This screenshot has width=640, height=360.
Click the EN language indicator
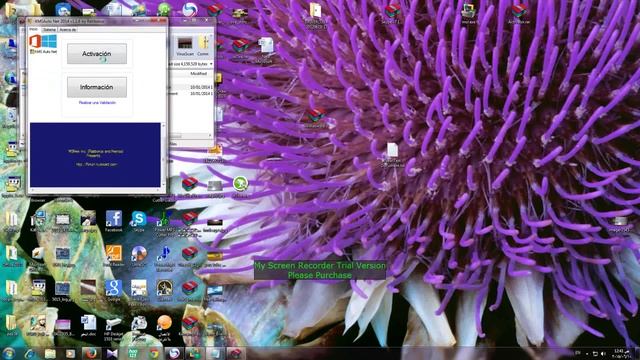pyautogui.click(x=578, y=353)
